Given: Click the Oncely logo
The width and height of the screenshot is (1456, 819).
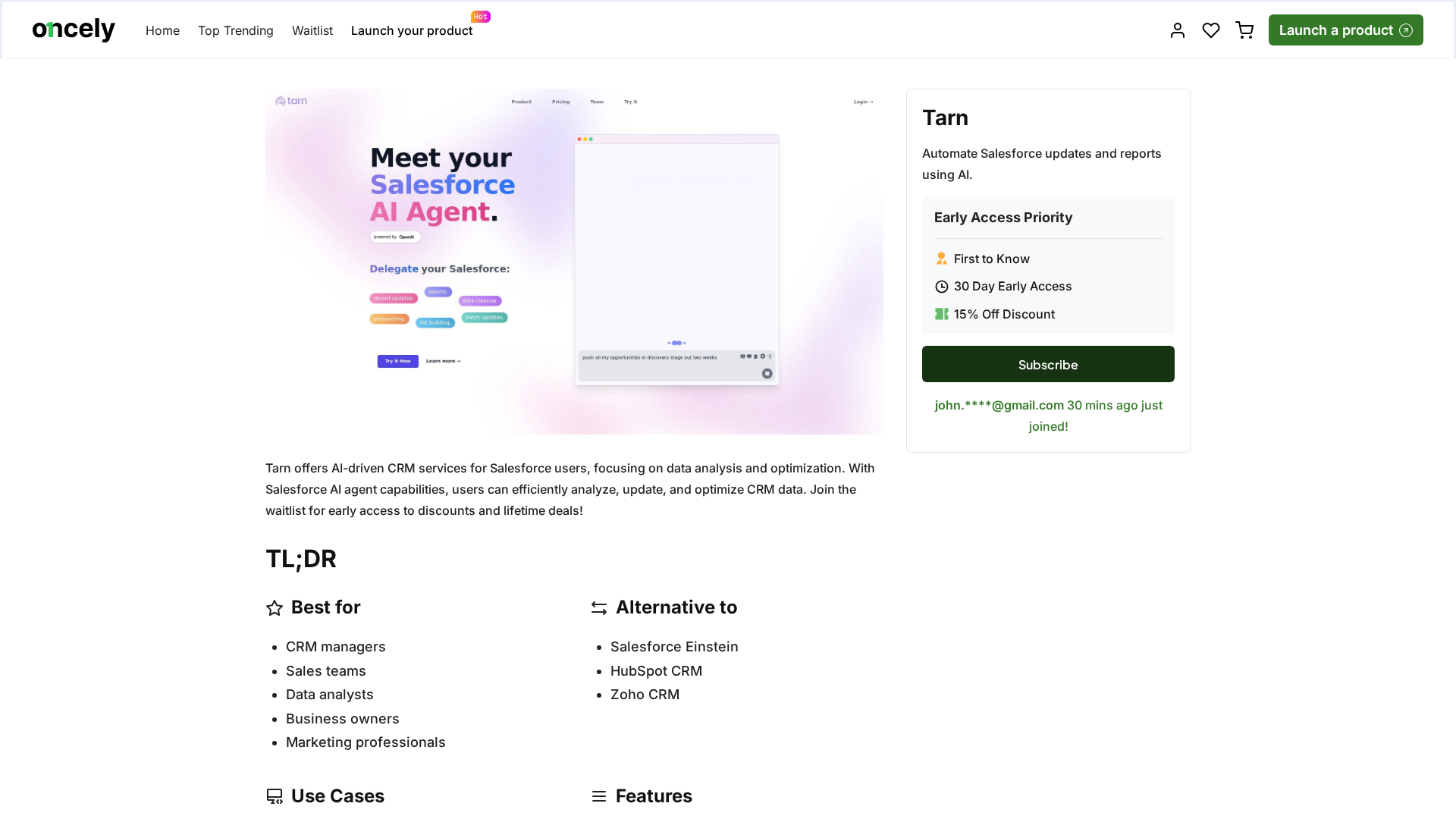Looking at the screenshot, I should point(74,30).
